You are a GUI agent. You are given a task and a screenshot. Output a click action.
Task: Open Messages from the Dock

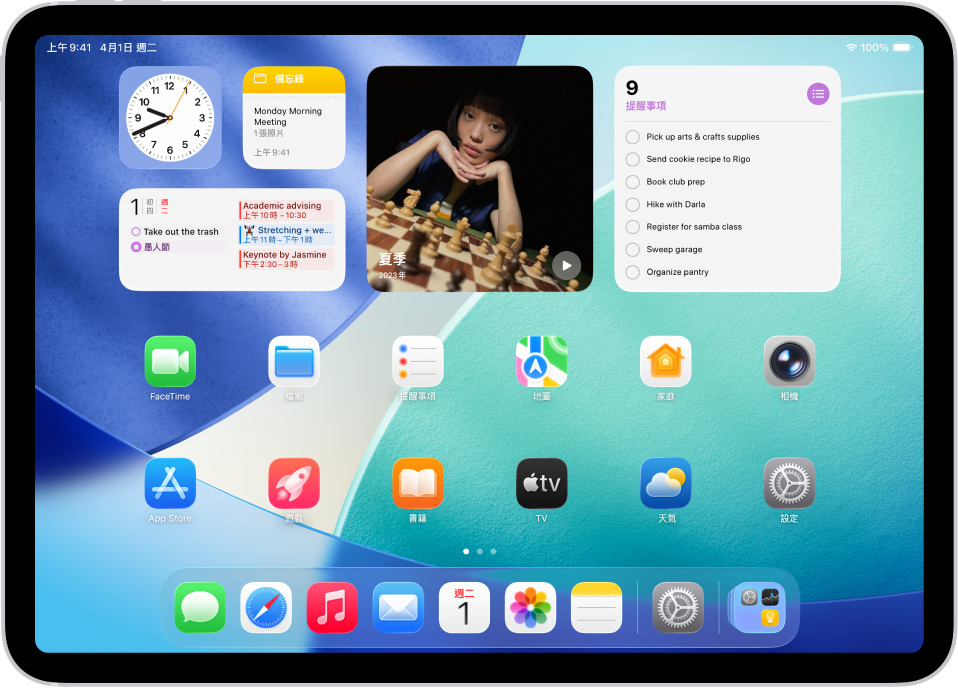pos(199,607)
